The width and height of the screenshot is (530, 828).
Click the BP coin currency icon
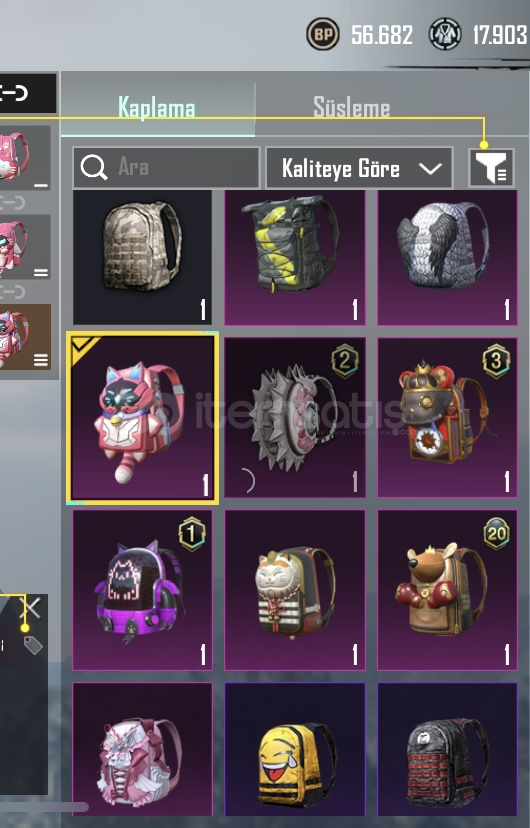pyautogui.click(x=323, y=35)
